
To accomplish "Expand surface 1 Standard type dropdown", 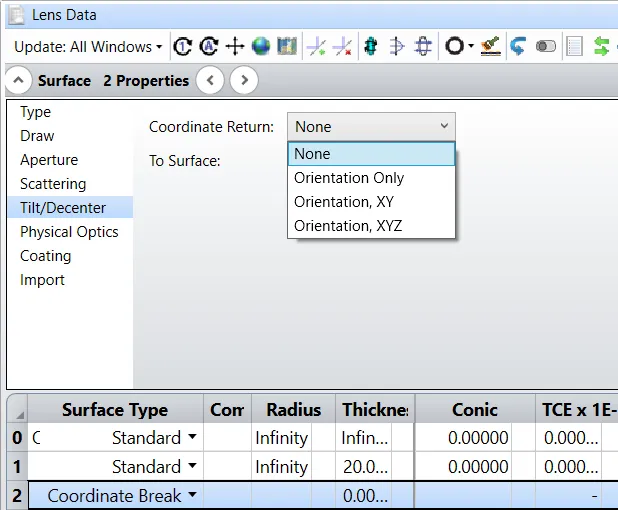I will [x=192, y=467].
